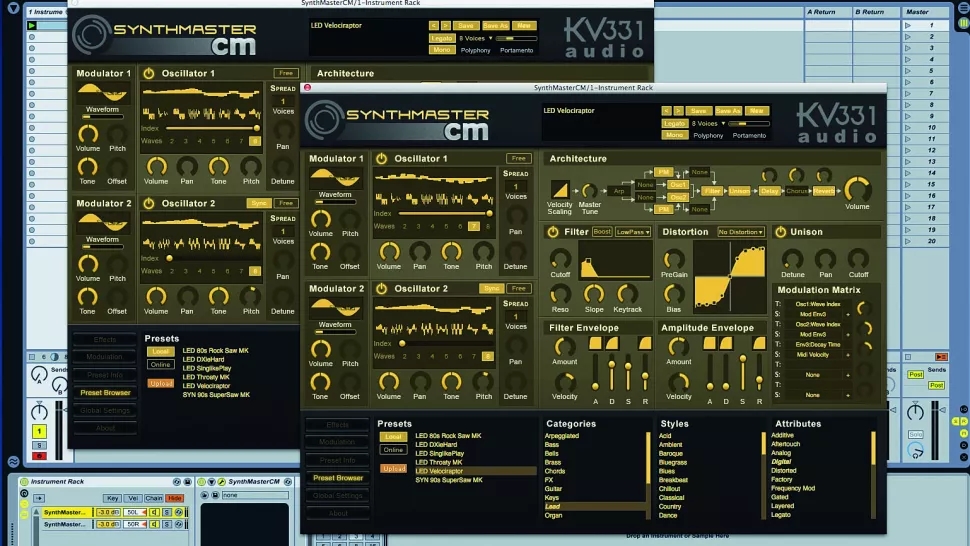Viewport: 970px width, 546px height.
Task: Click the Velocity Scaling icon in Architecture
Action: 560,189
